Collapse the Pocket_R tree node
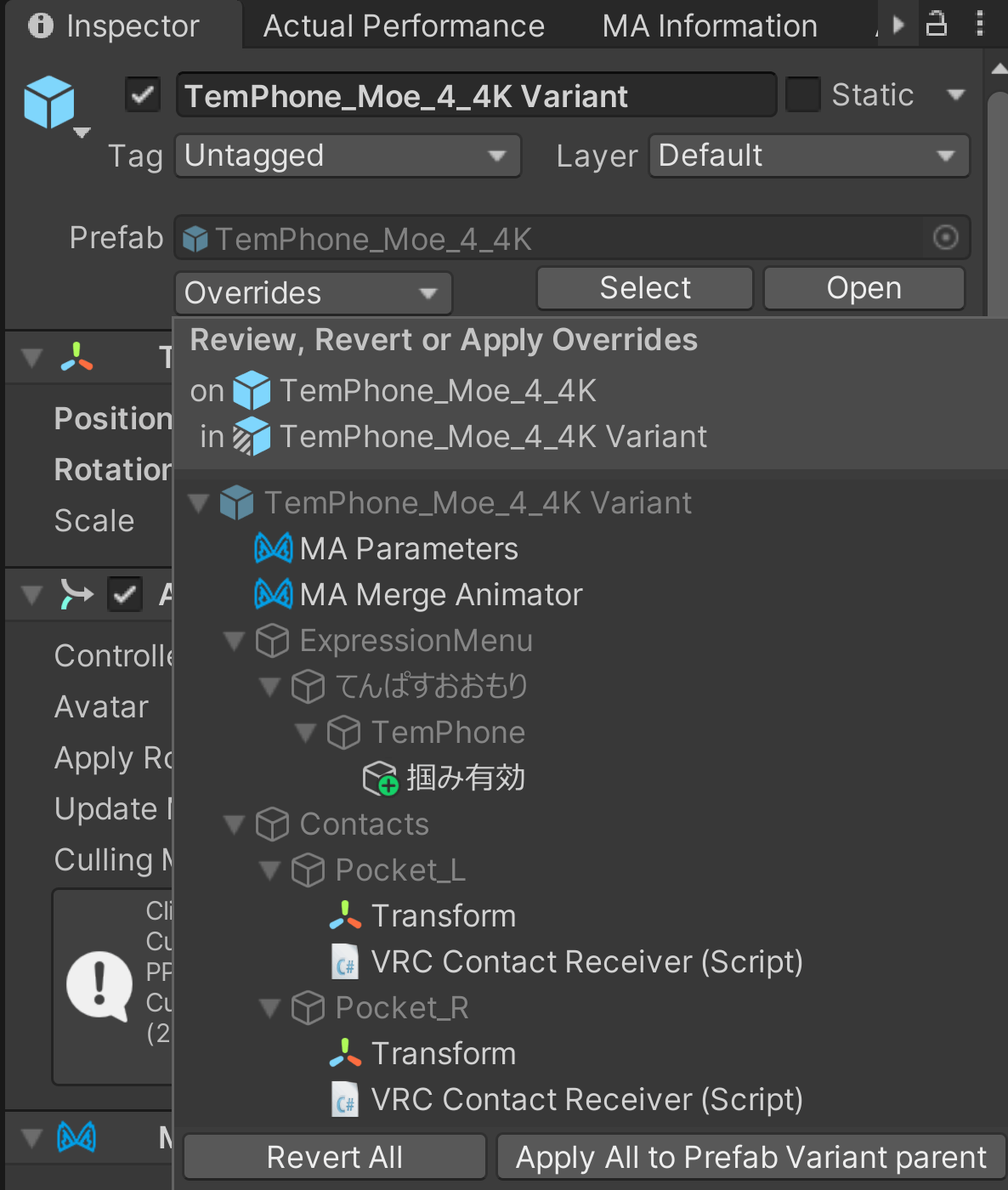Screen dimensions: 1008x1190 [x=270, y=1008]
